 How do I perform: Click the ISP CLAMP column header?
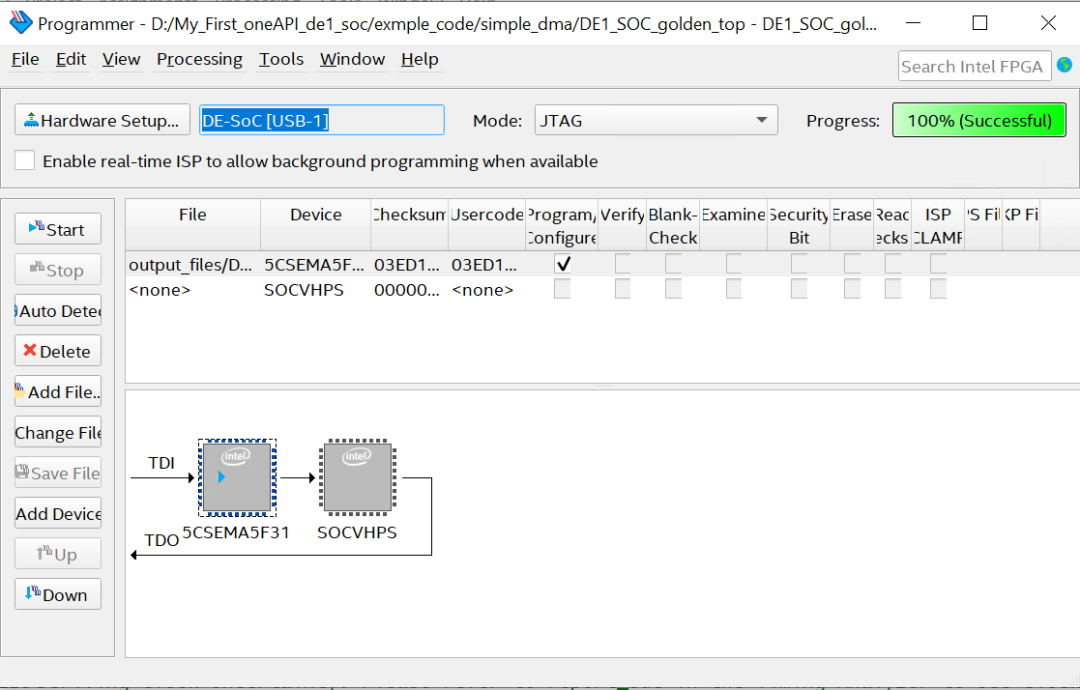click(938, 225)
